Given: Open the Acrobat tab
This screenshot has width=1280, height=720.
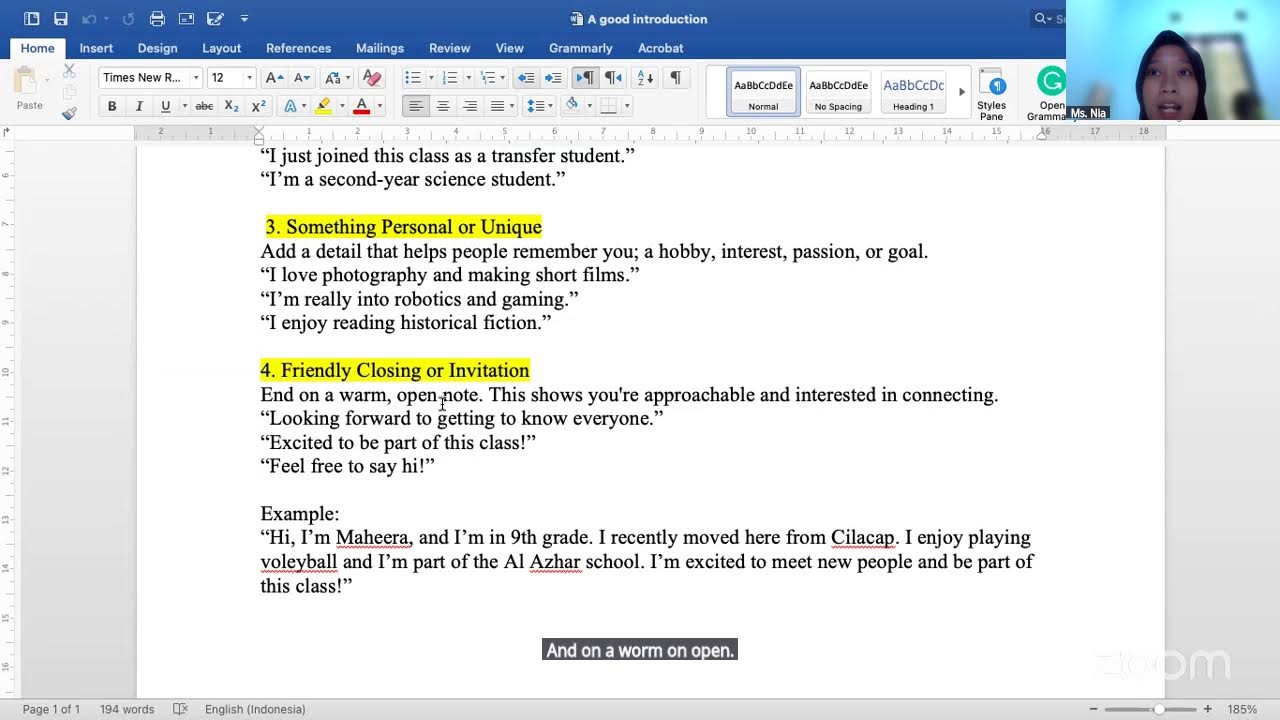Looking at the screenshot, I should (x=660, y=48).
